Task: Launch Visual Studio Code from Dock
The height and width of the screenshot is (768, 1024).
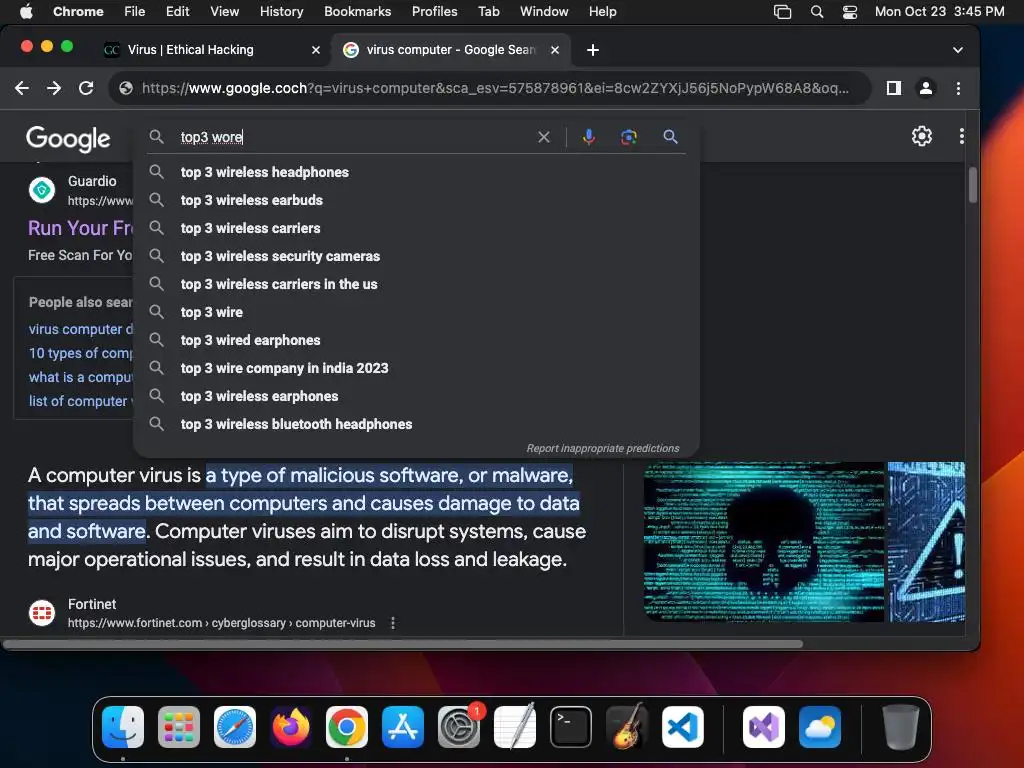Action: tap(682, 727)
